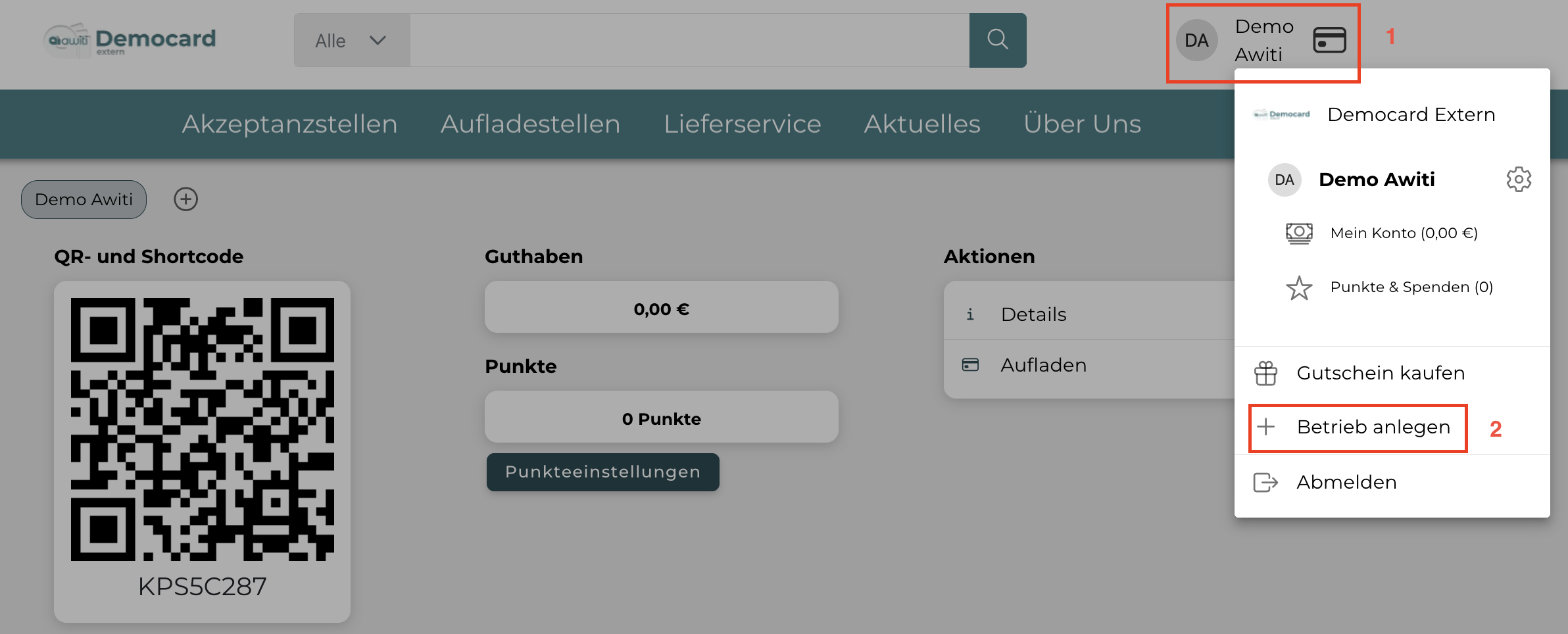Click the 0,00 € balance box
This screenshot has height=634, width=1568.
point(662,307)
